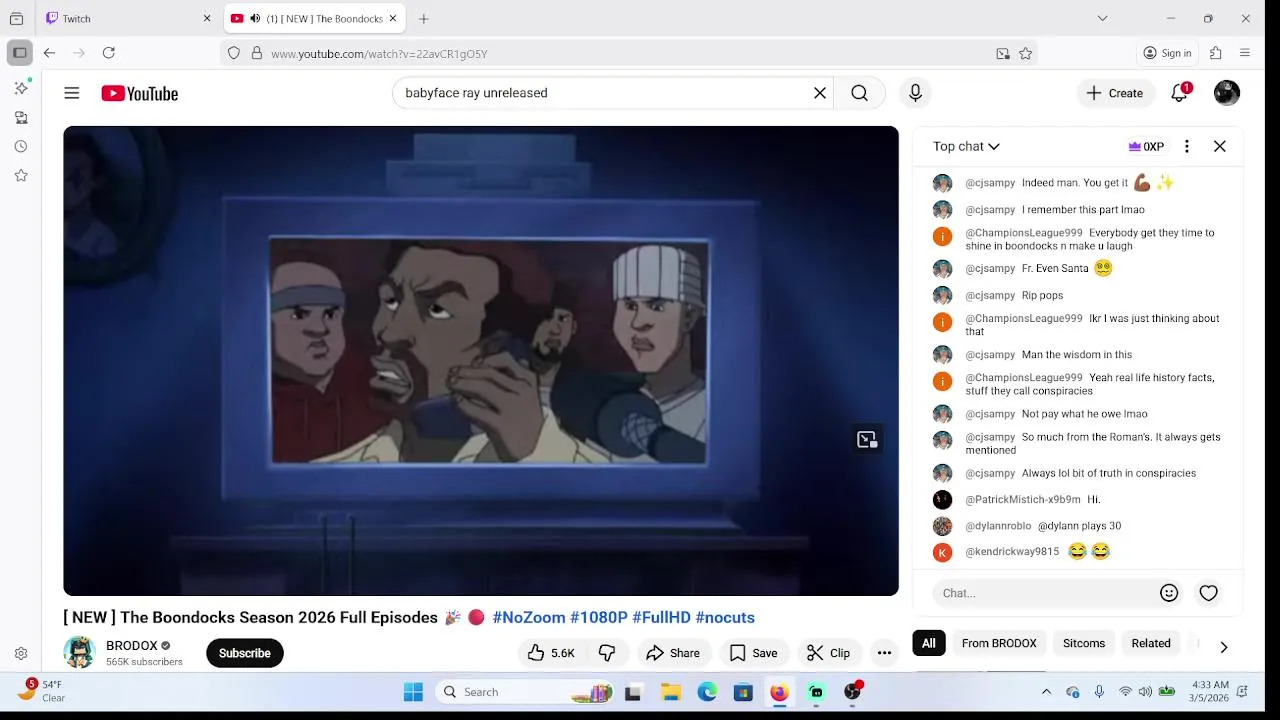
Task: Close the Boondocks YouTube tab
Action: click(393, 18)
